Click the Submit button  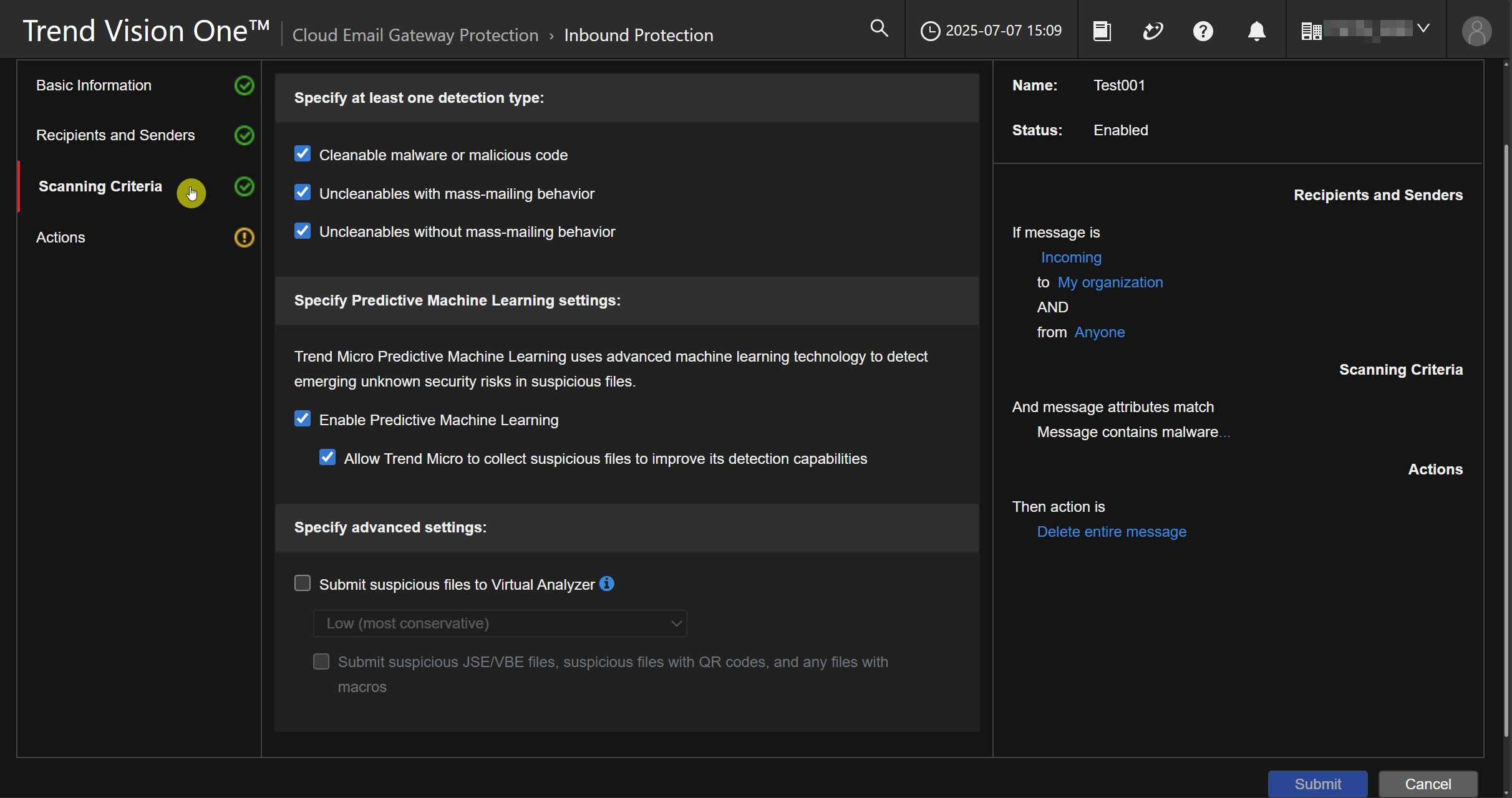(1317, 784)
